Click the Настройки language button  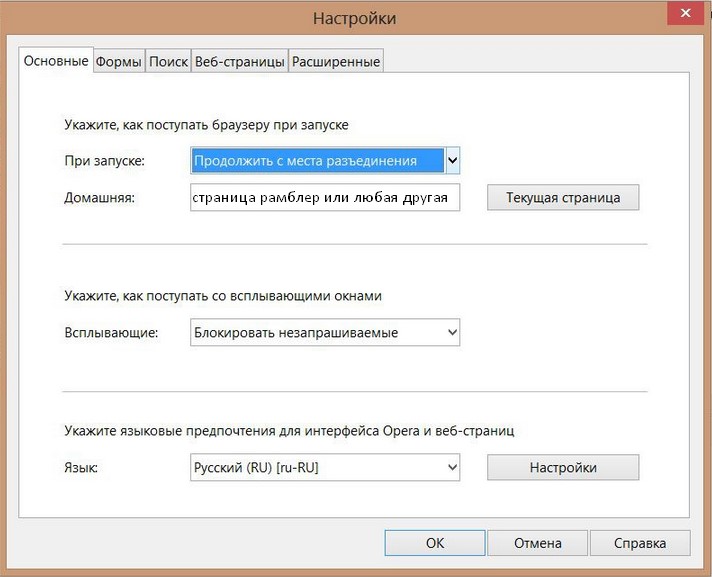click(563, 467)
